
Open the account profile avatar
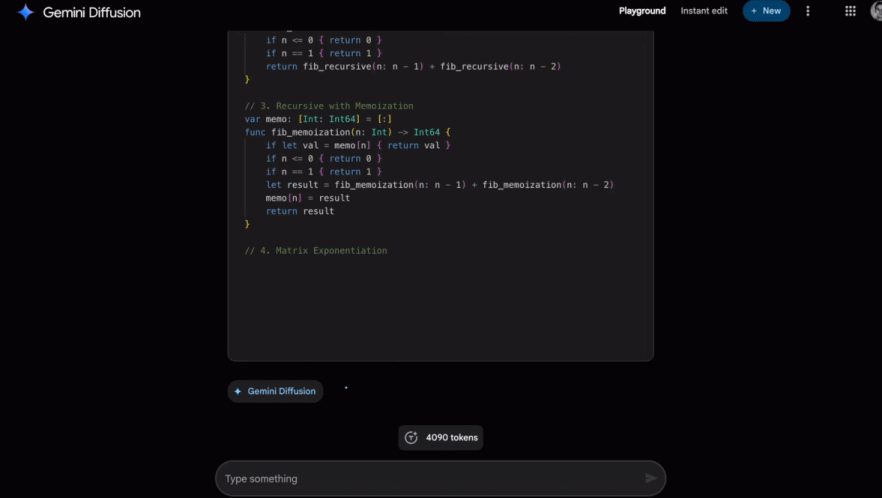876,11
